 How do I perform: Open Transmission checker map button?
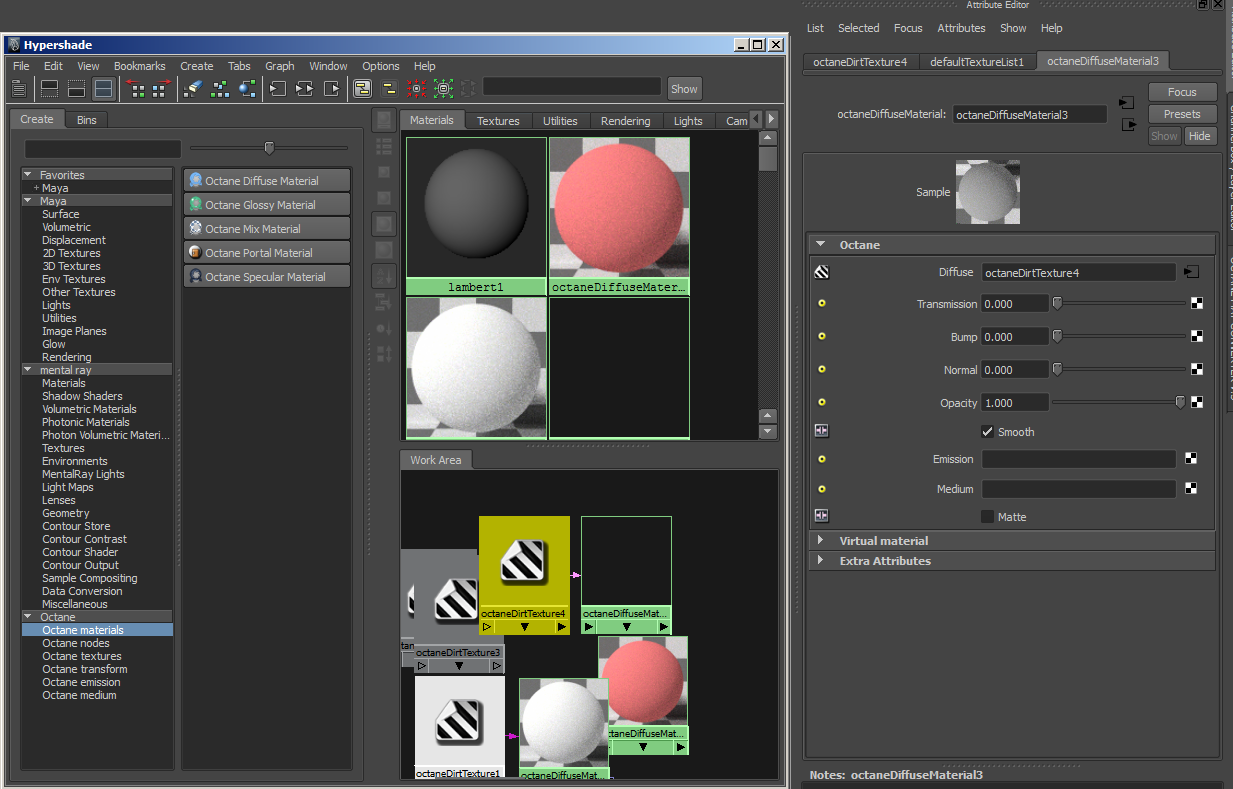[1196, 304]
